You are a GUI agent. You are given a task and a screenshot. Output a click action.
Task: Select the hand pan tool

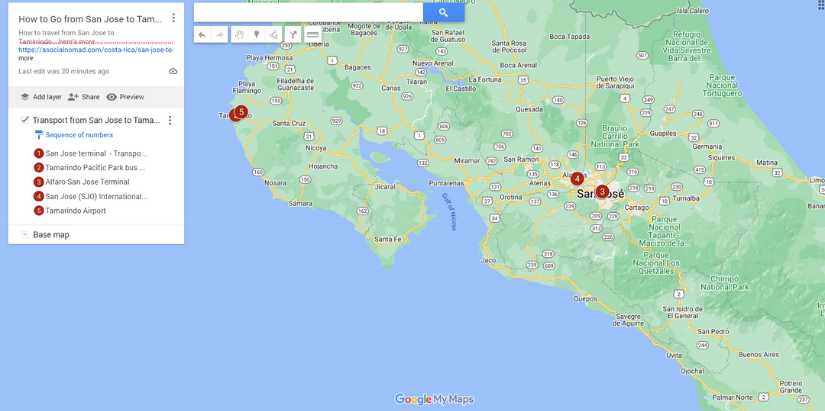pyautogui.click(x=239, y=35)
